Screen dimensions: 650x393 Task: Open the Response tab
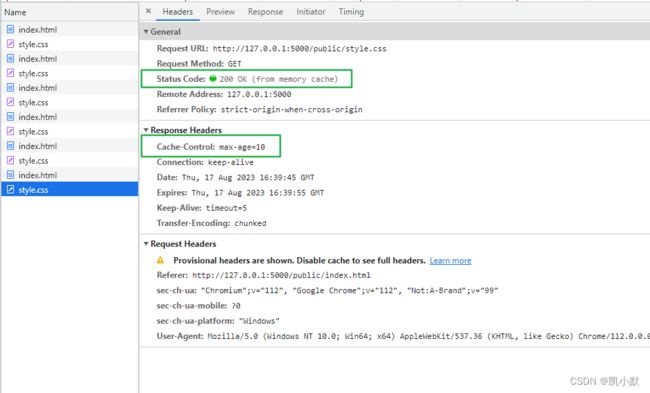[x=265, y=12]
